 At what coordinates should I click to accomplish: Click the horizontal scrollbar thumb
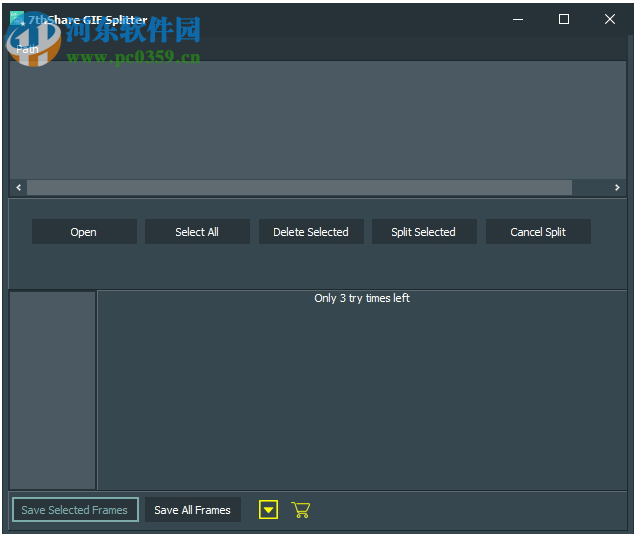pyautogui.click(x=299, y=187)
